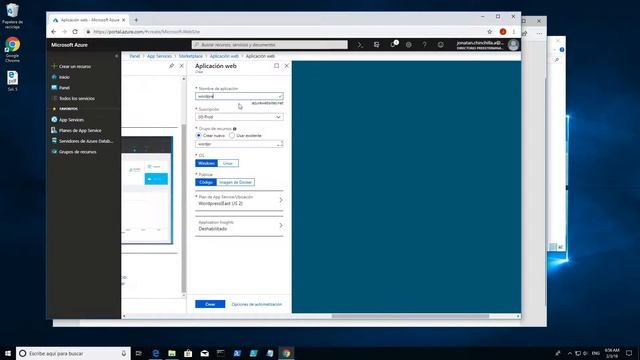
Task: Open the Mail app from the taskbar
Action: click(x=204, y=353)
